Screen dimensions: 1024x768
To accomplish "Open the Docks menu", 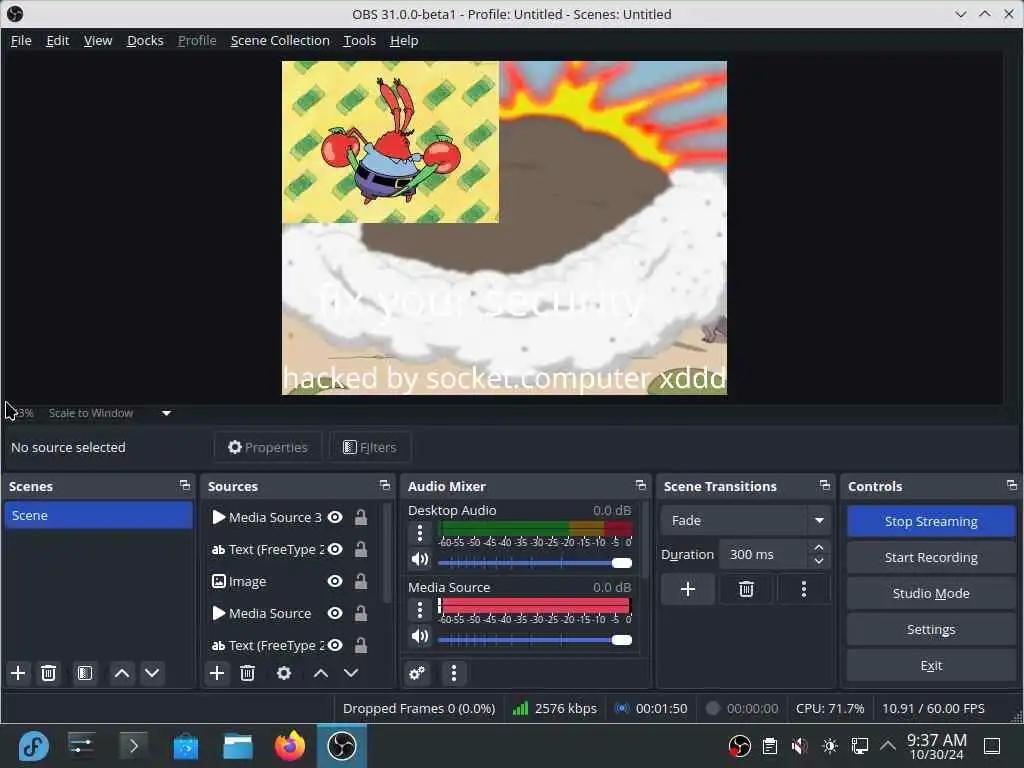I will click(145, 40).
